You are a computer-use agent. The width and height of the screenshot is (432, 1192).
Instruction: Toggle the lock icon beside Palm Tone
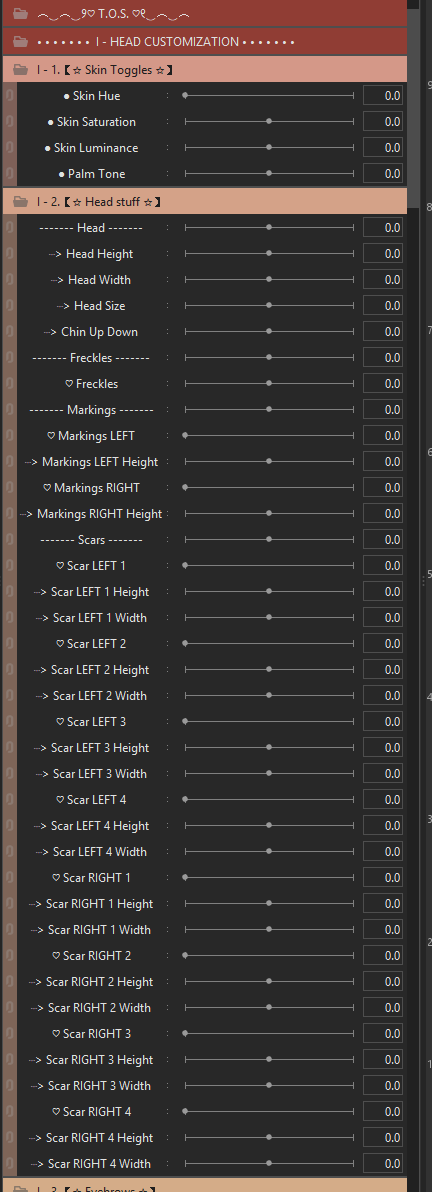coord(9,173)
